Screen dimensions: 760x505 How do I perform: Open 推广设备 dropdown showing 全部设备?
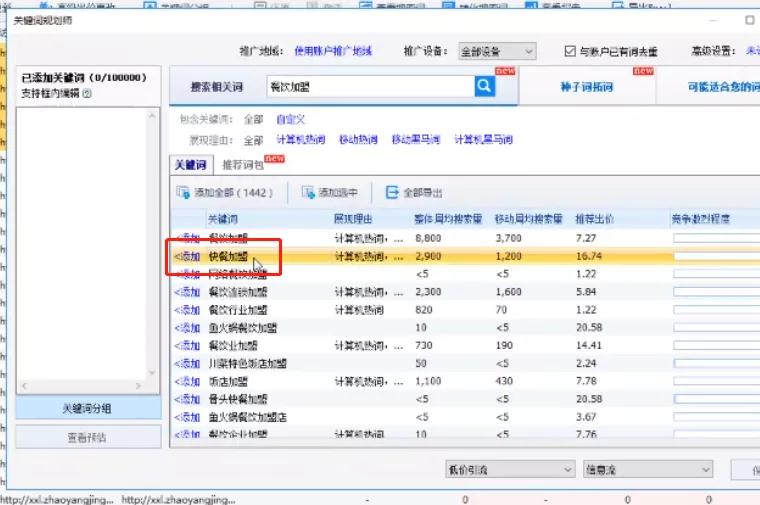pos(497,51)
